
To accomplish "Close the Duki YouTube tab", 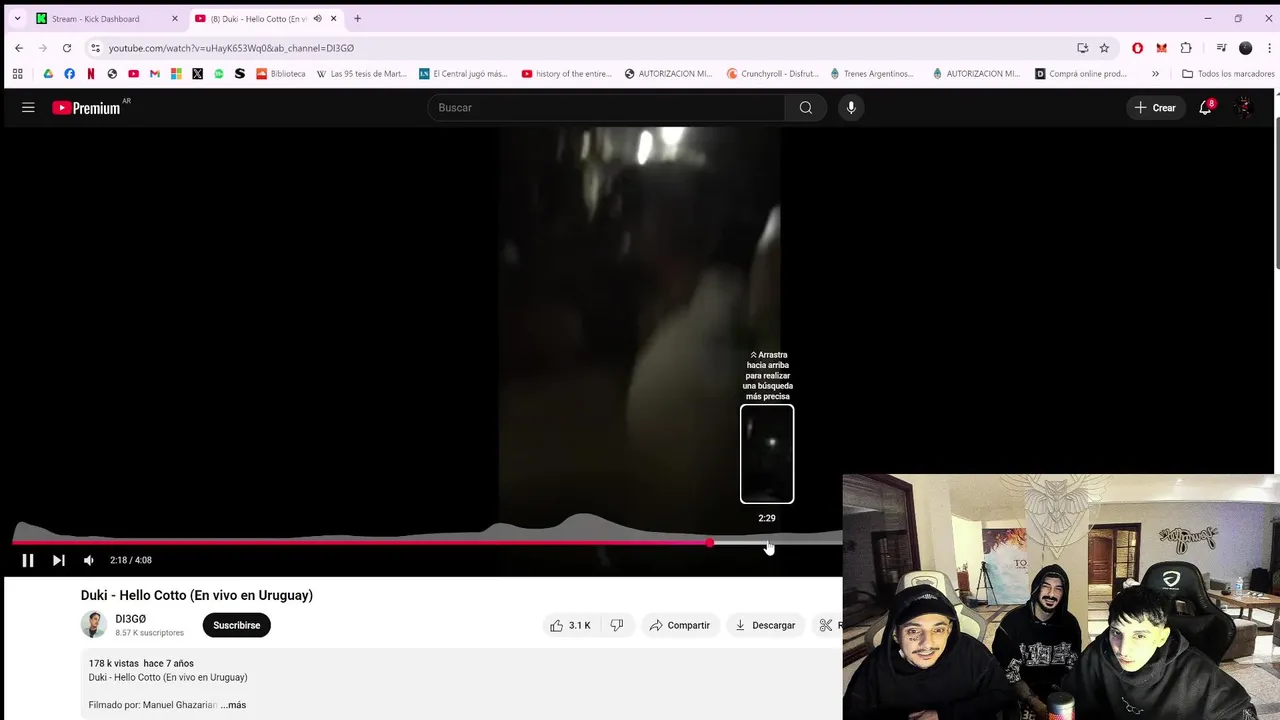I will pos(334,18).
